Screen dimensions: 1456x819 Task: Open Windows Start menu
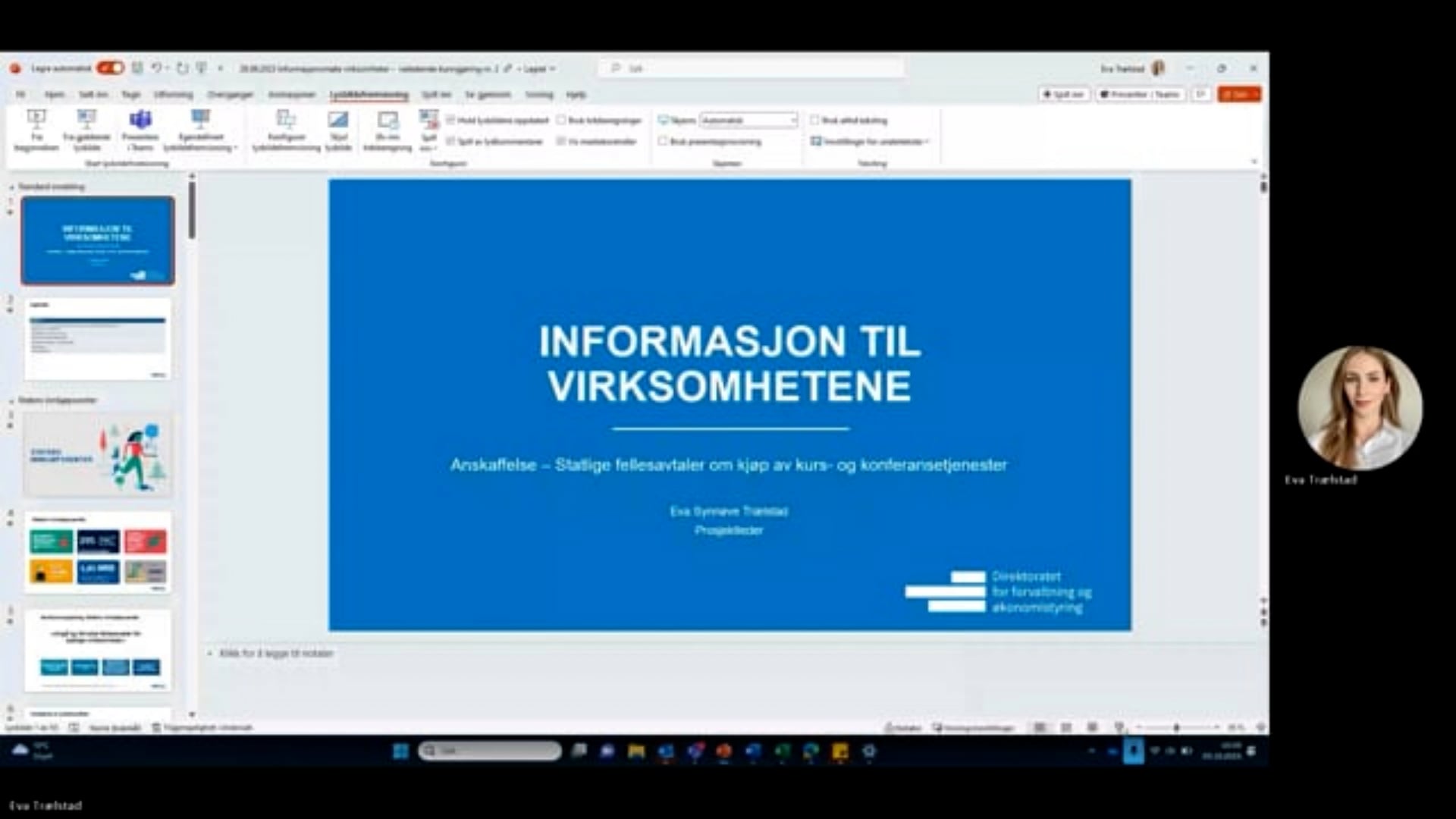click(400, 751)
